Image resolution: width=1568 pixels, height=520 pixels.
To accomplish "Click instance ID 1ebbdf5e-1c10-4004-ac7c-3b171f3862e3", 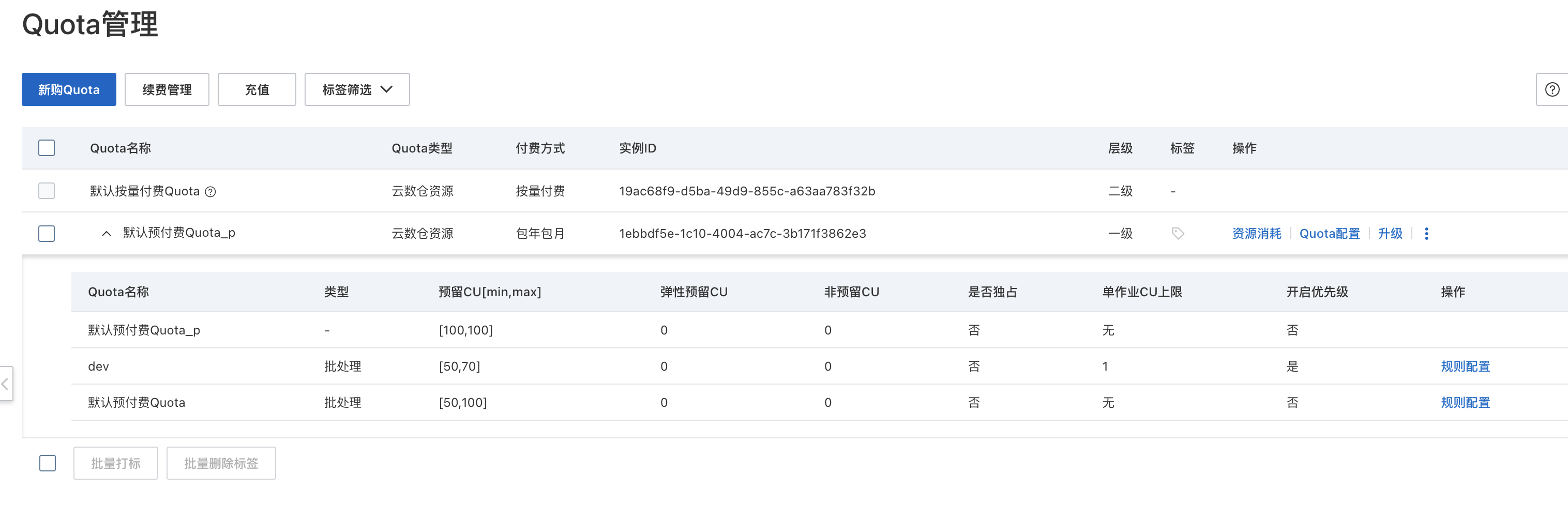I will [x=743, y=234].
